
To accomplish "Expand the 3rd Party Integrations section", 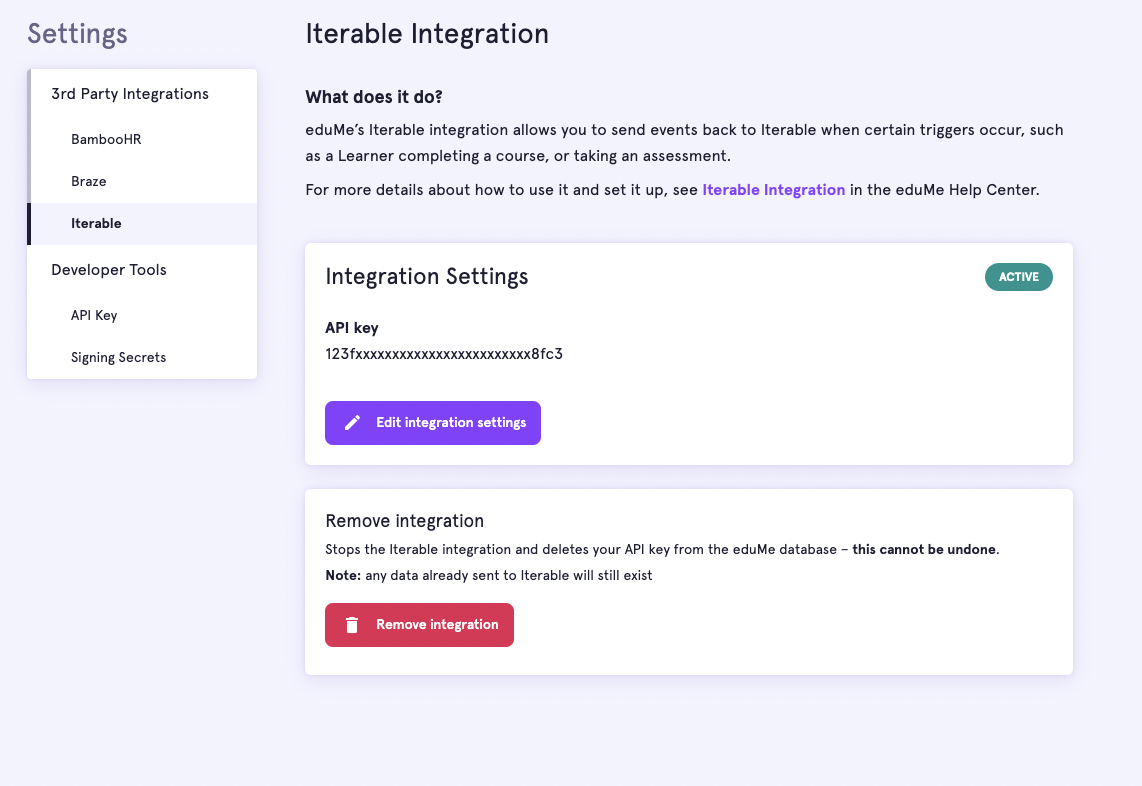I will (x=129, y=93).
